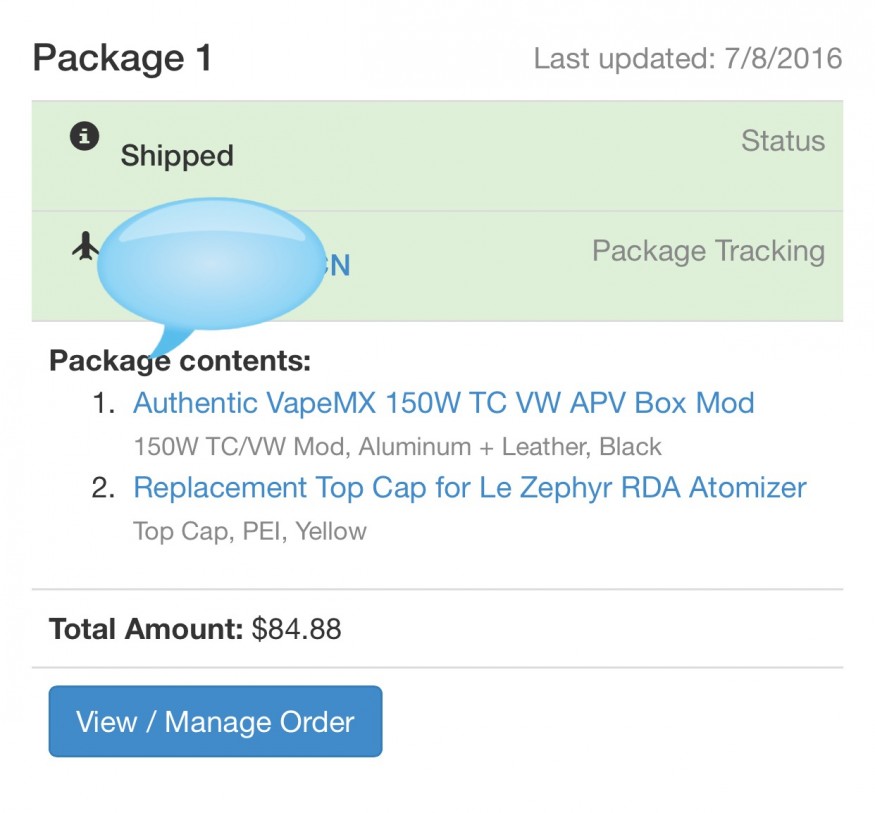Click the Status label on the right
Viewport: 875px width, 813px height.
click(782, 141)
